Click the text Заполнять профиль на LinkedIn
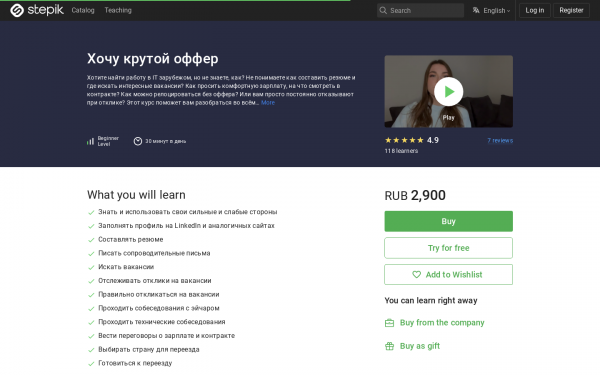 150,226
